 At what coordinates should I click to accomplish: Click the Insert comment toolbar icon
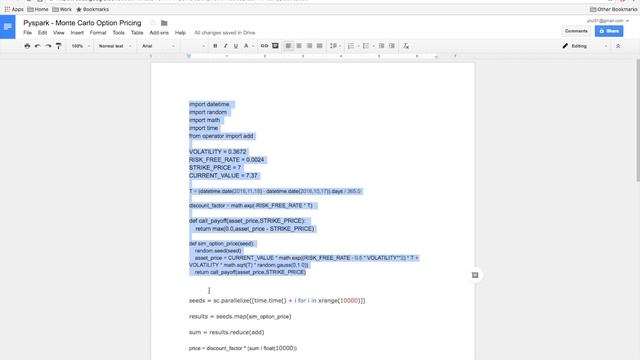click(x=275, y=46)
